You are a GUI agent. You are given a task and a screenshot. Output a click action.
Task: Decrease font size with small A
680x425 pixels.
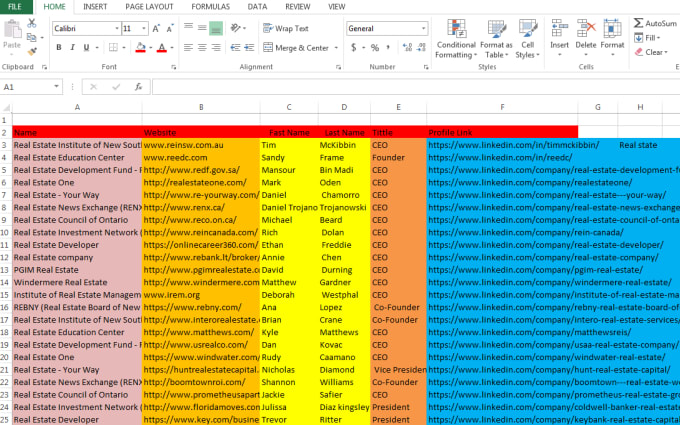(x=170, y=29)
